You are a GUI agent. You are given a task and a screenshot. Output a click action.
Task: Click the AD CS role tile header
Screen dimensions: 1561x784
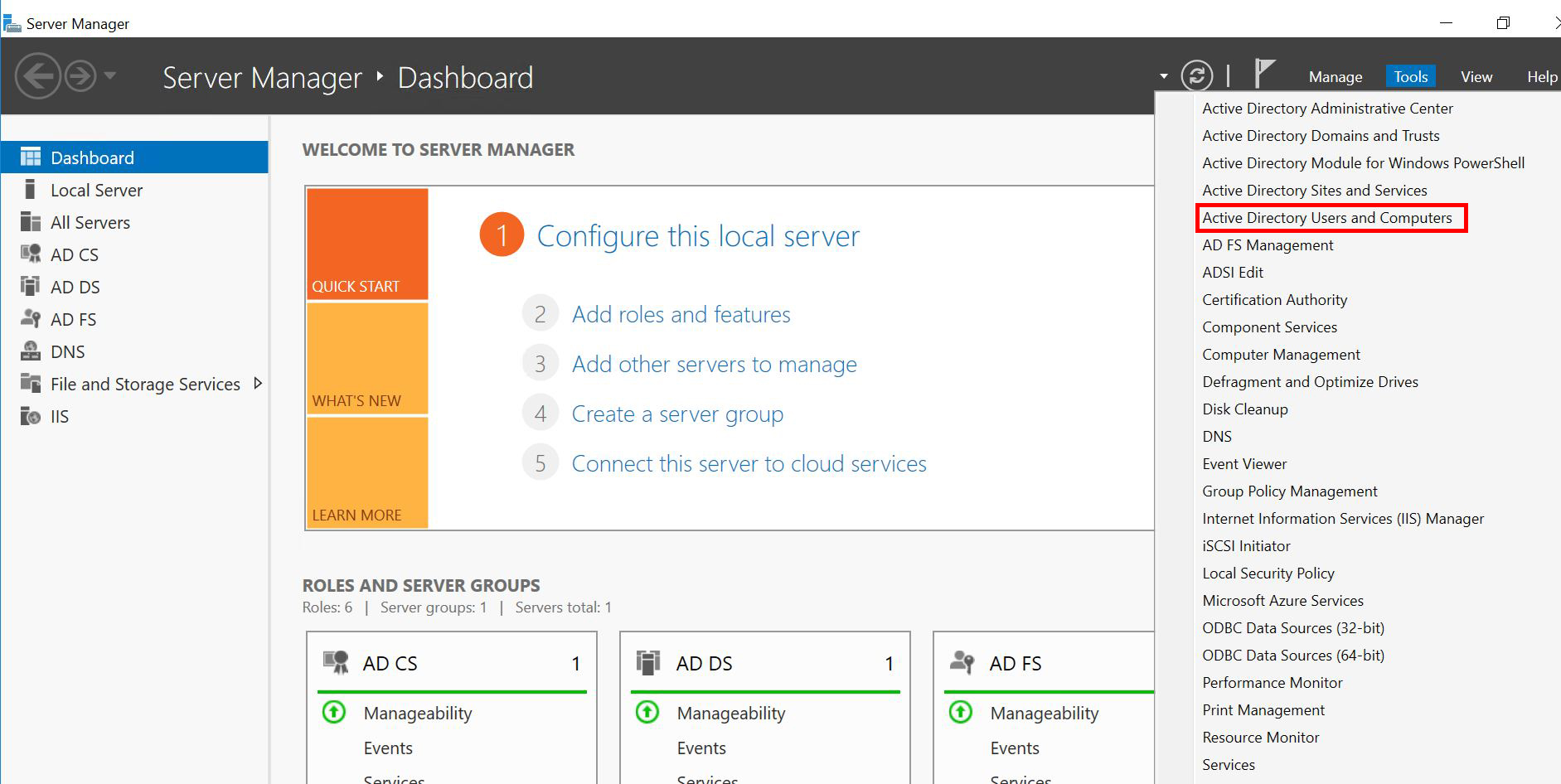[x=390, y=664]
